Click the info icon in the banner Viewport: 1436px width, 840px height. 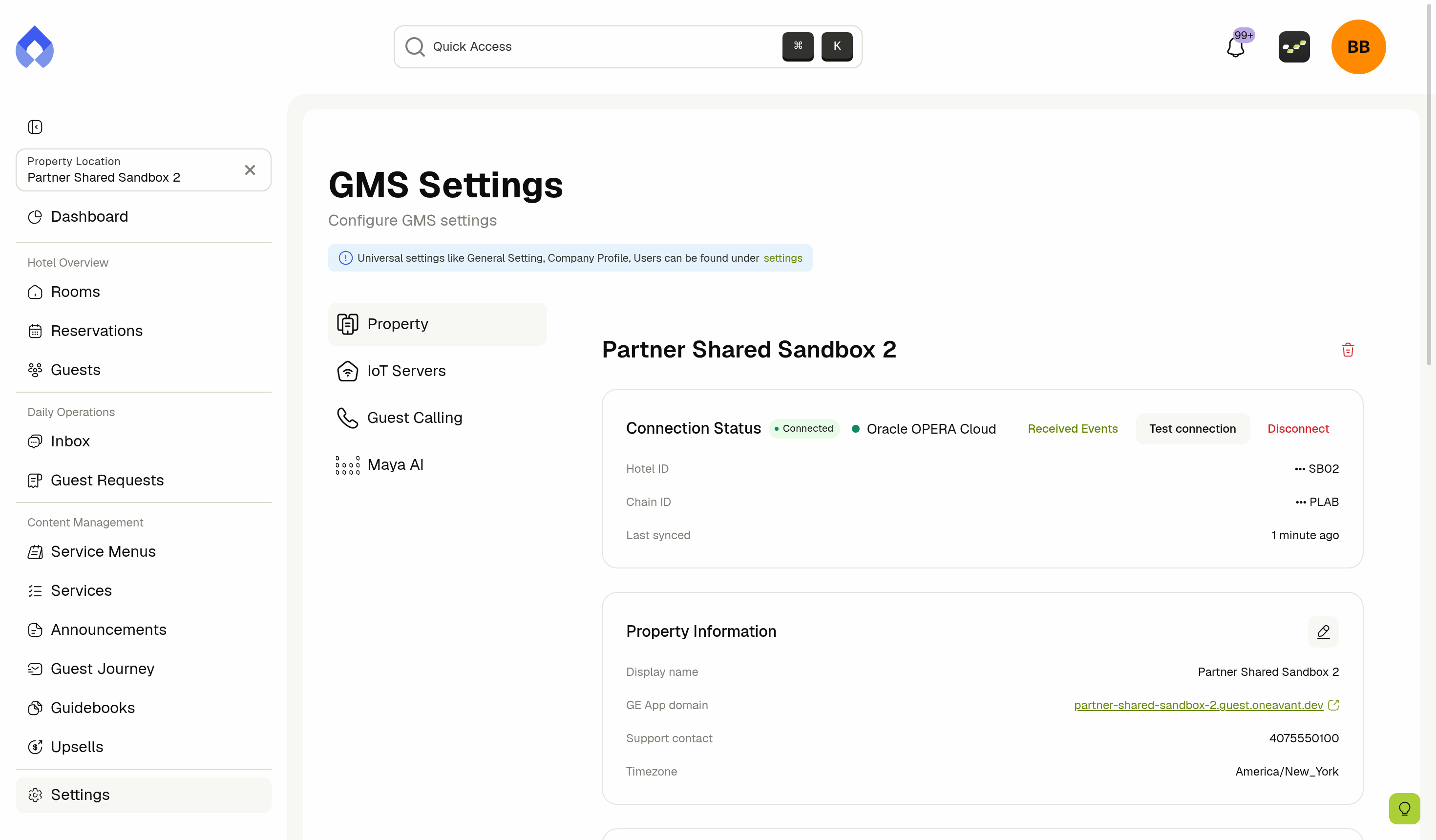pos(345,258)
